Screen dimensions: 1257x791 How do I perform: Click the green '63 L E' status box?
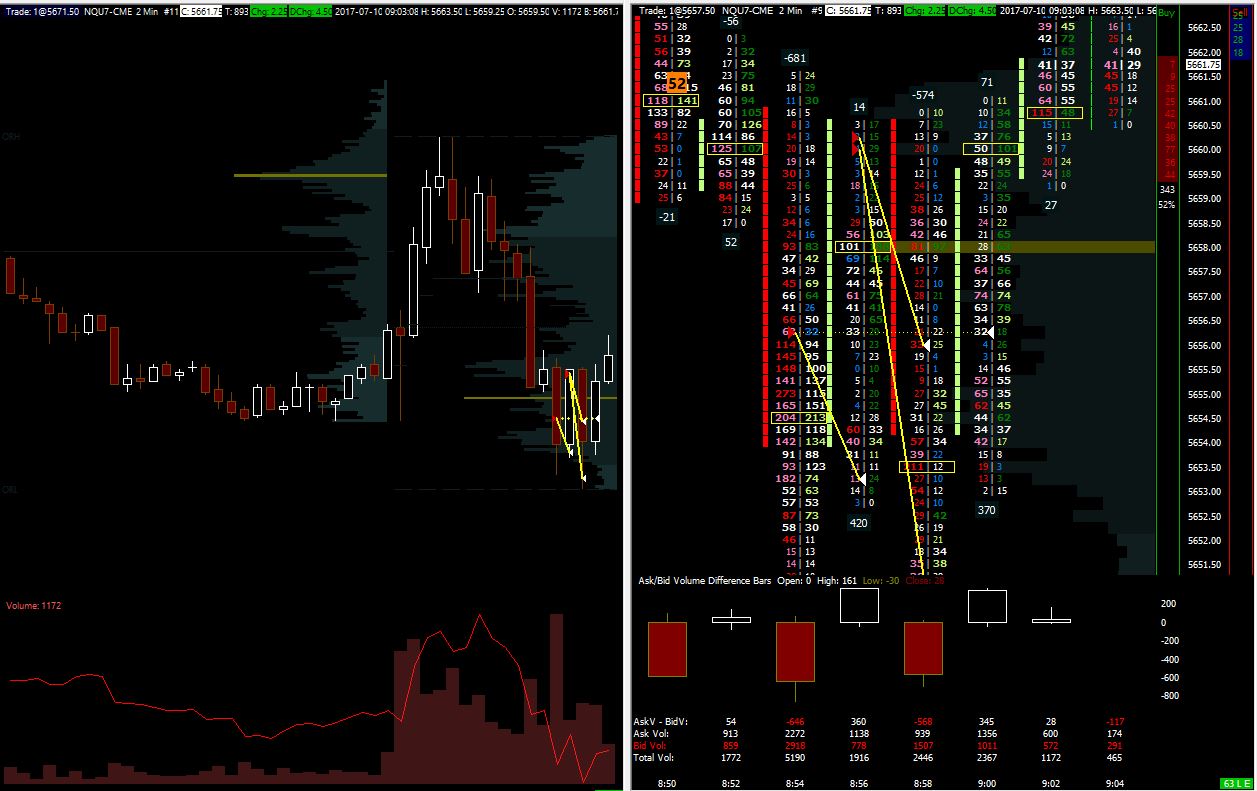pyautogui.click(x=1235, y=783)
